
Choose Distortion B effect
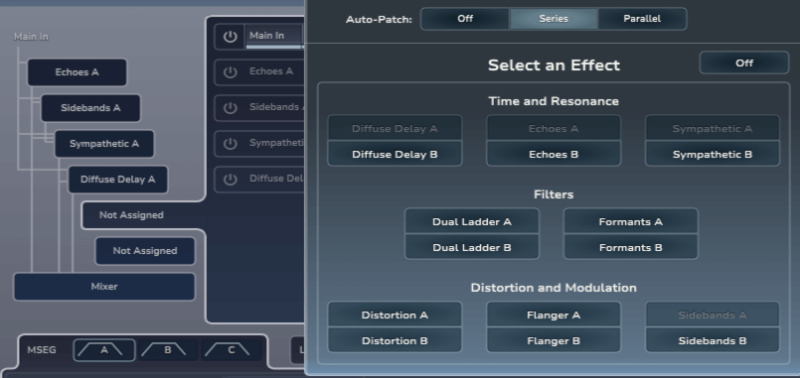point(395,341)
